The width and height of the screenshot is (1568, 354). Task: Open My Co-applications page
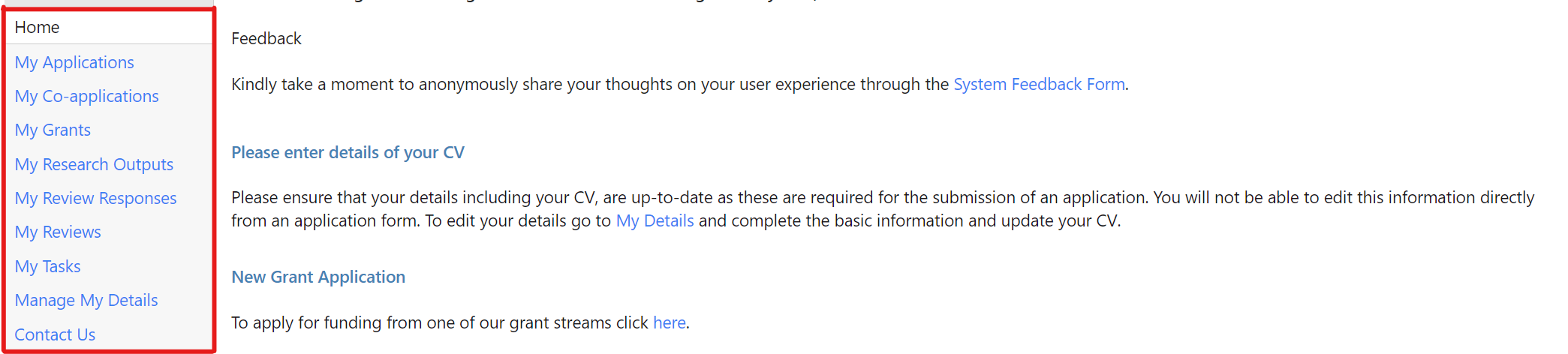[x=86, y=96]
